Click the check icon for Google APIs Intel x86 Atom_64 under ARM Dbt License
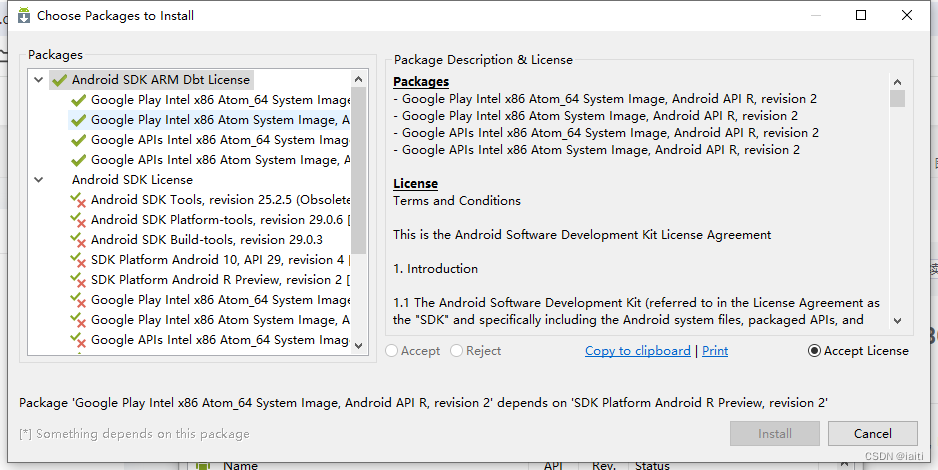938x470 pixels. pyautogui.click(x=78, y=140)
